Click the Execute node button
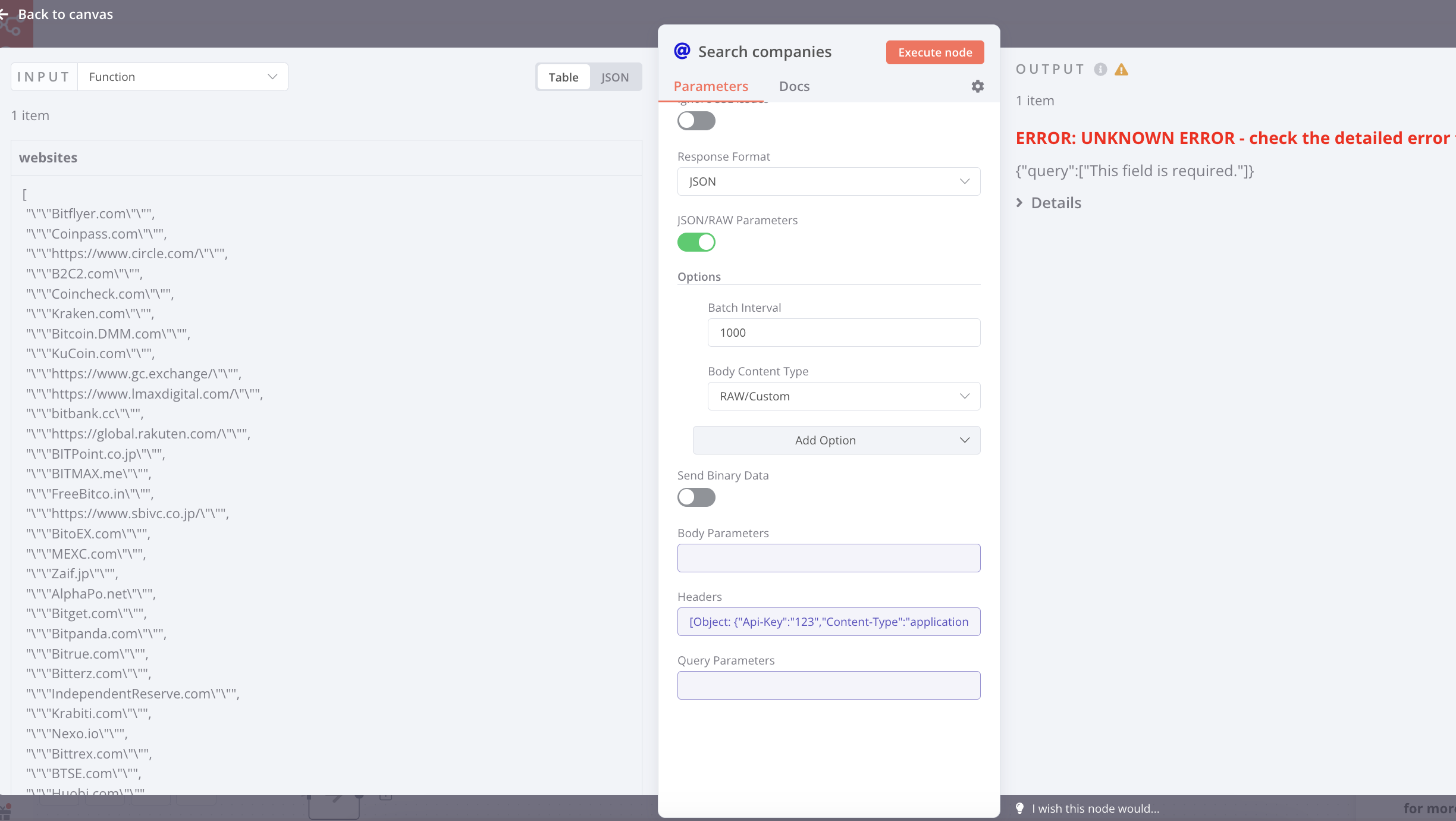The height and width of the screenshot is (821, 1456). click(x=934, y=52)
